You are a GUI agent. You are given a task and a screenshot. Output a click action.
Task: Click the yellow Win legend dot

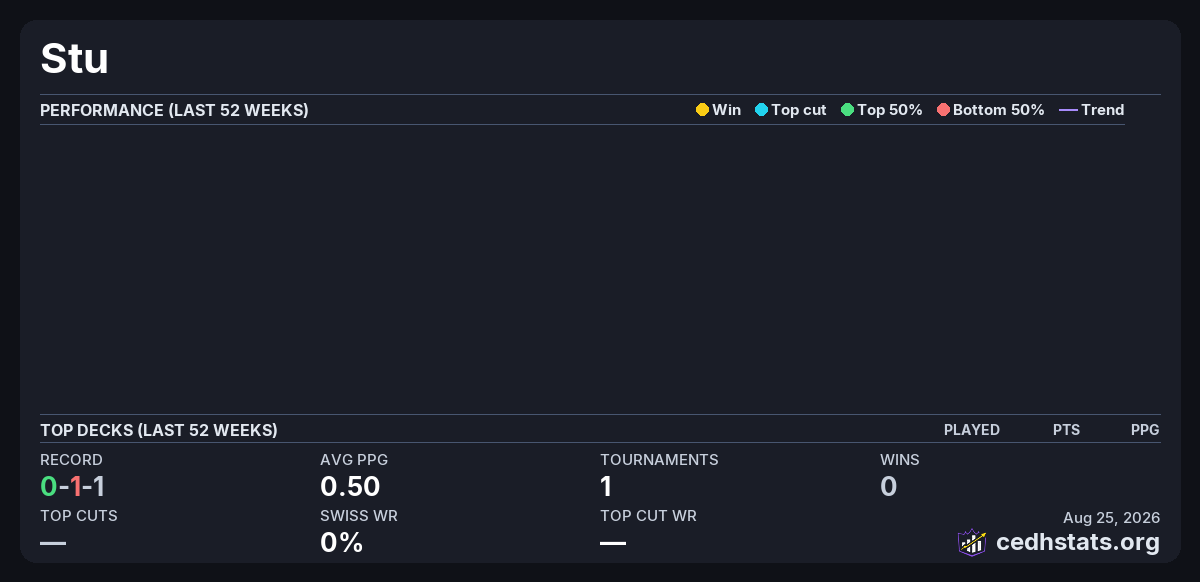tap(702, 110)
